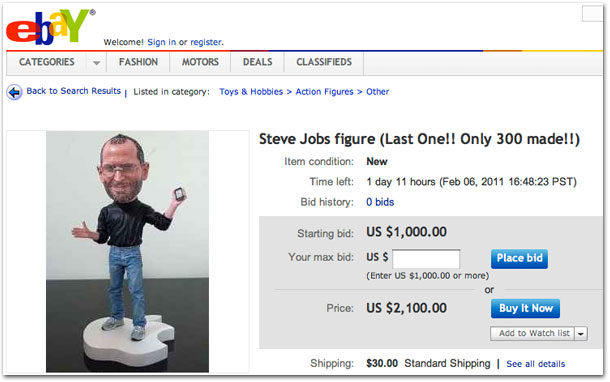Open Action Figures category link
610x382 pixels.
[x=324, y=92]
